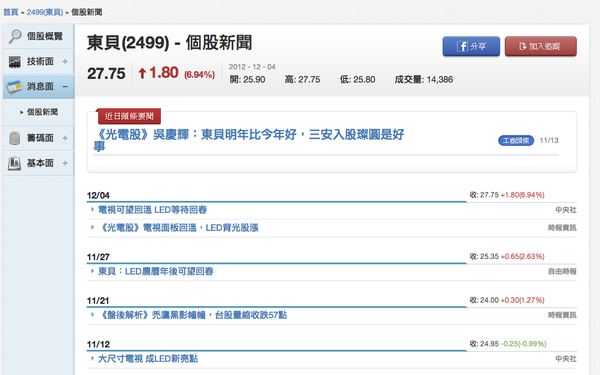Click the 低: 25.80 low price
This screenshot has height=375, width=600.
357,80
